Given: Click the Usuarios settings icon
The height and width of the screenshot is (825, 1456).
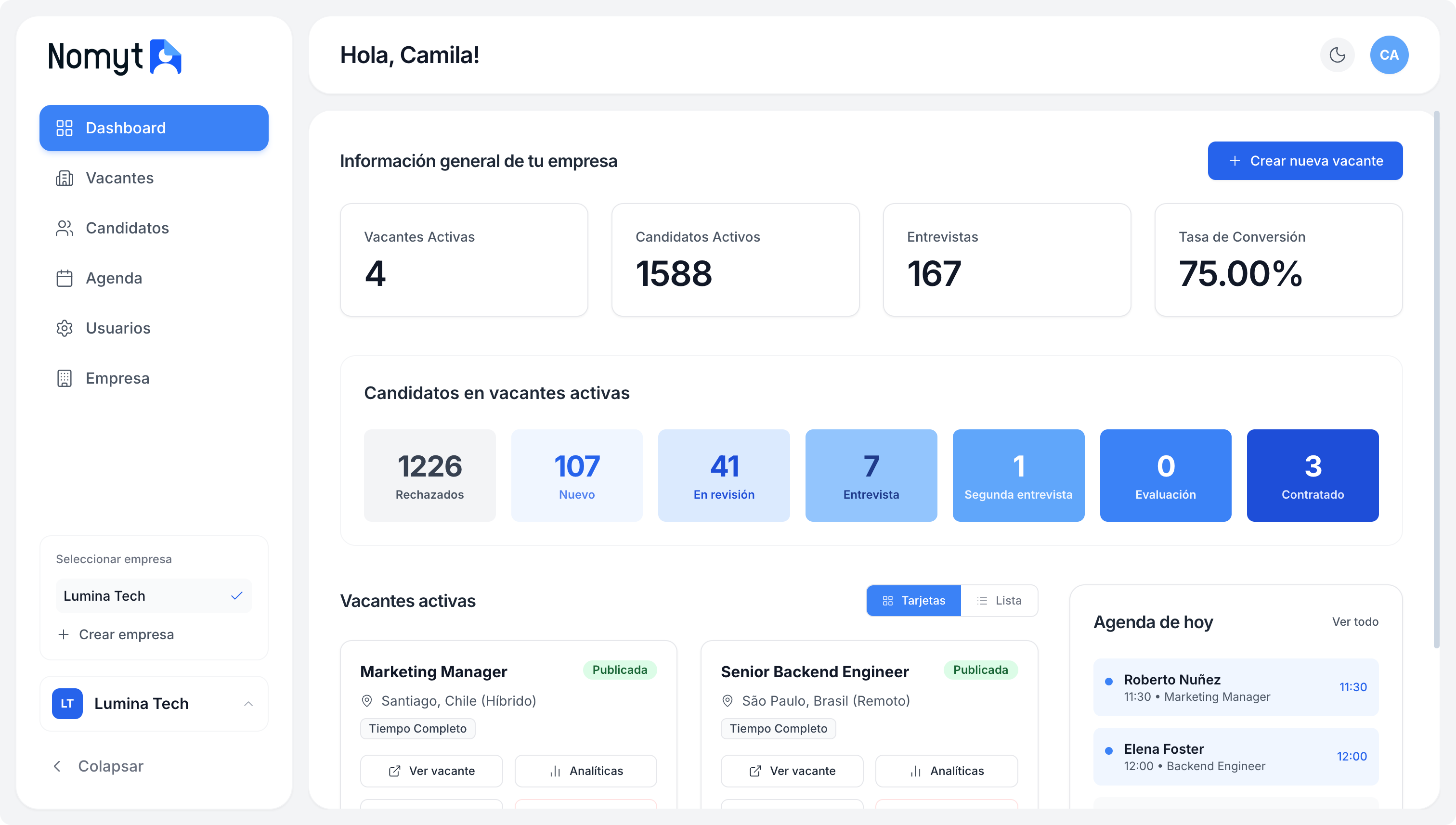Looking at the screenshot, I should pos(65,328).
